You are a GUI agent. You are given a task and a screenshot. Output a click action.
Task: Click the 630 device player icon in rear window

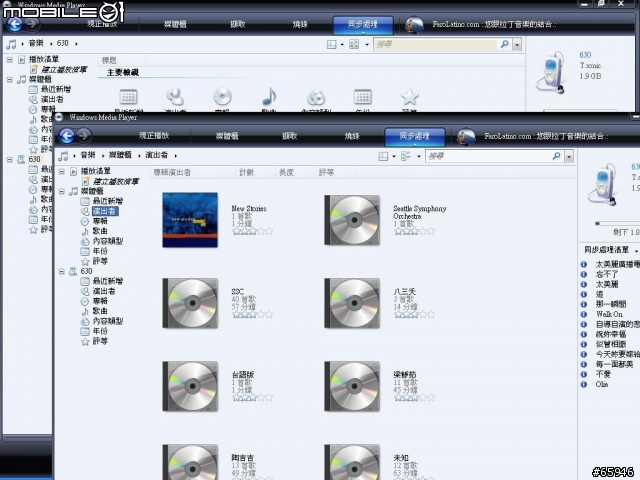pyautogui.click(x=551, y=73)
